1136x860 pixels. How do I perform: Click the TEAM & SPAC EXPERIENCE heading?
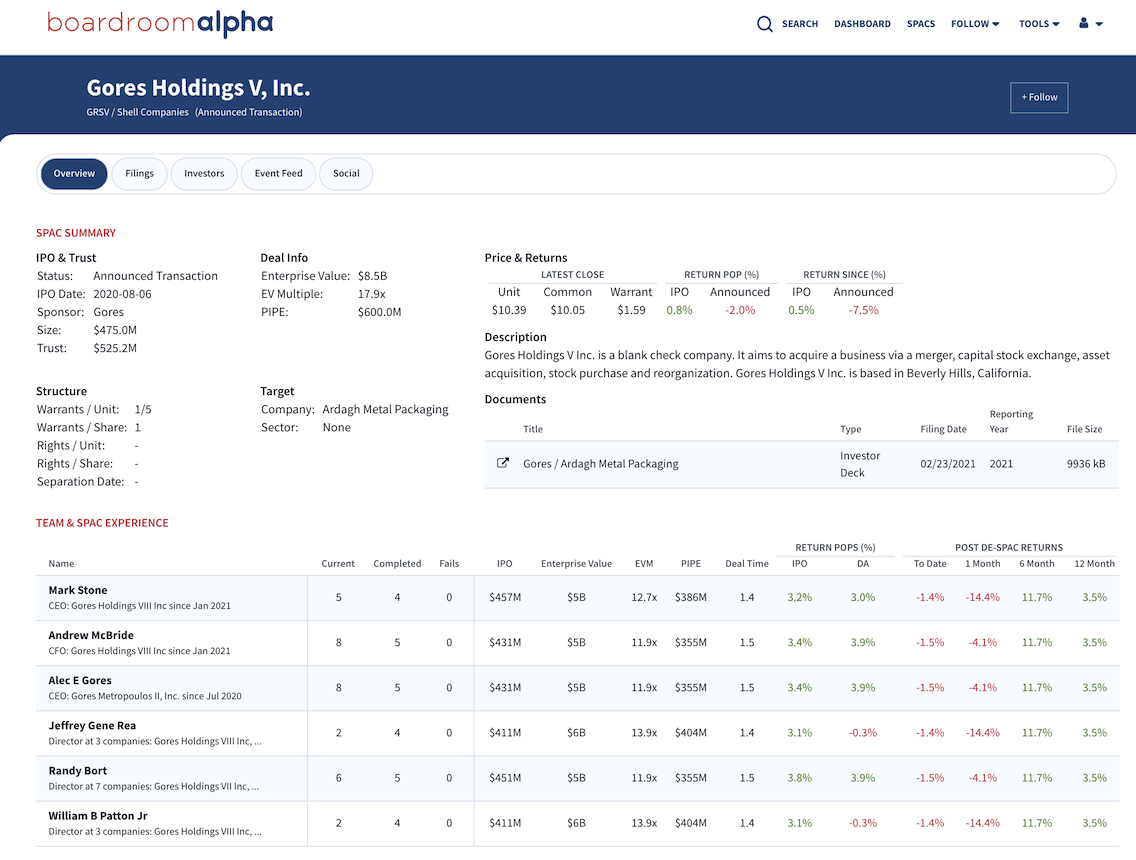[x=102, y=523]
